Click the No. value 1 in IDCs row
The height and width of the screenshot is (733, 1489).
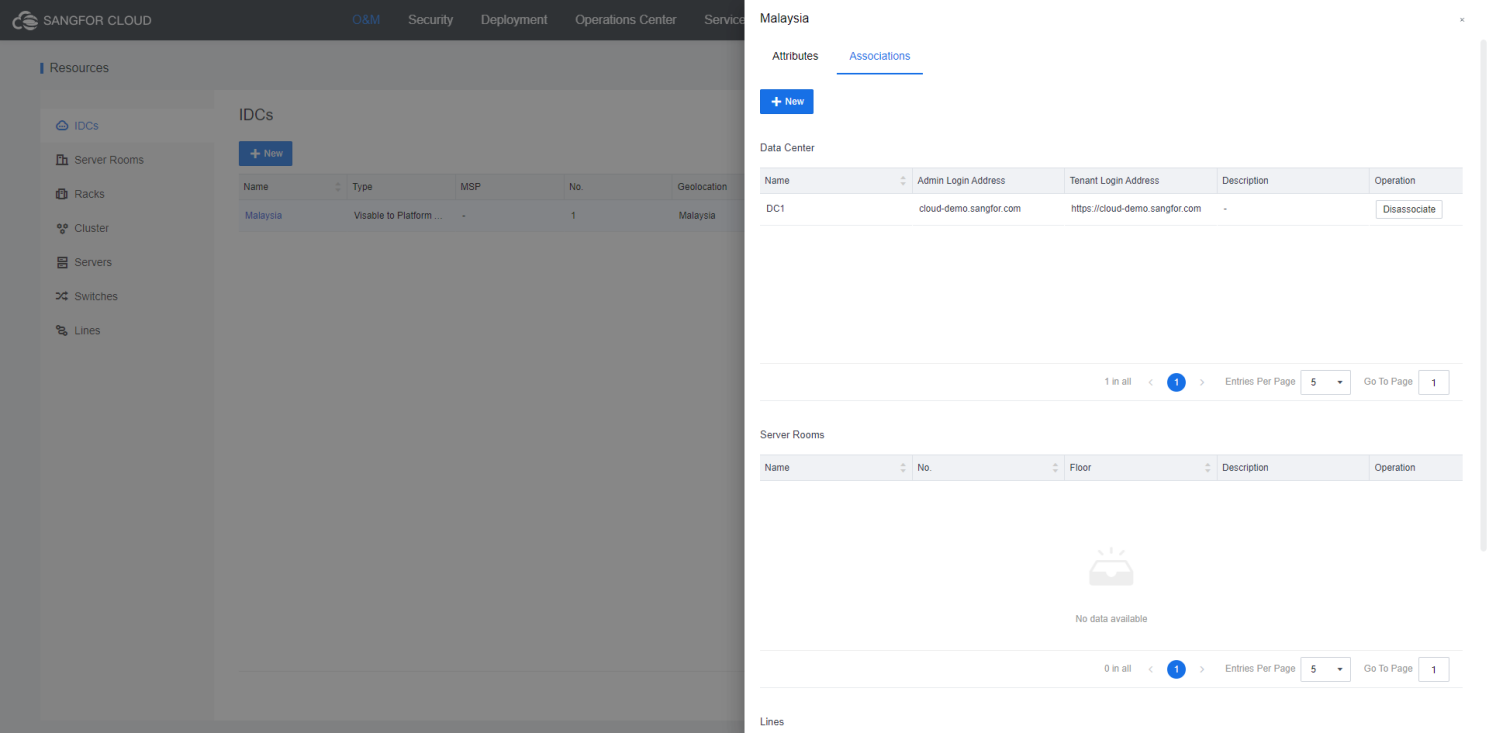(573, 215)
